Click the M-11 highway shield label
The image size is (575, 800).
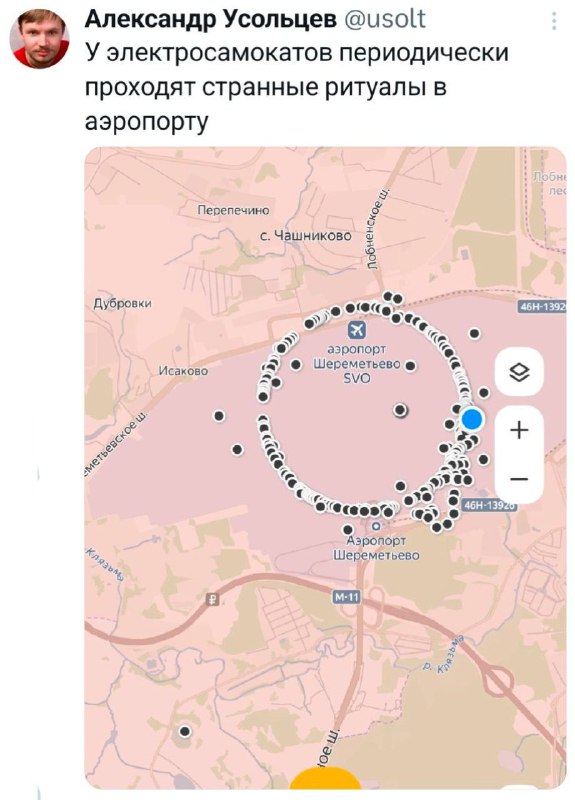tap(346, 596)
